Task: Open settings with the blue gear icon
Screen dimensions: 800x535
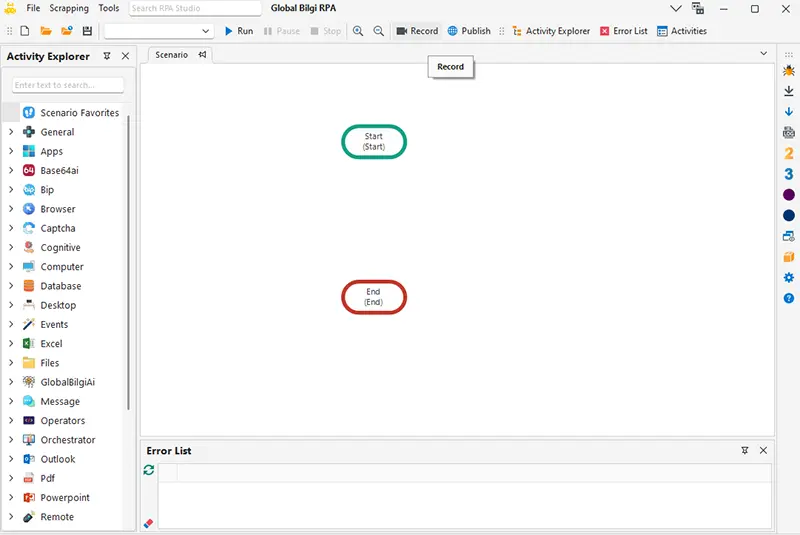Action: tap(789, 277)
